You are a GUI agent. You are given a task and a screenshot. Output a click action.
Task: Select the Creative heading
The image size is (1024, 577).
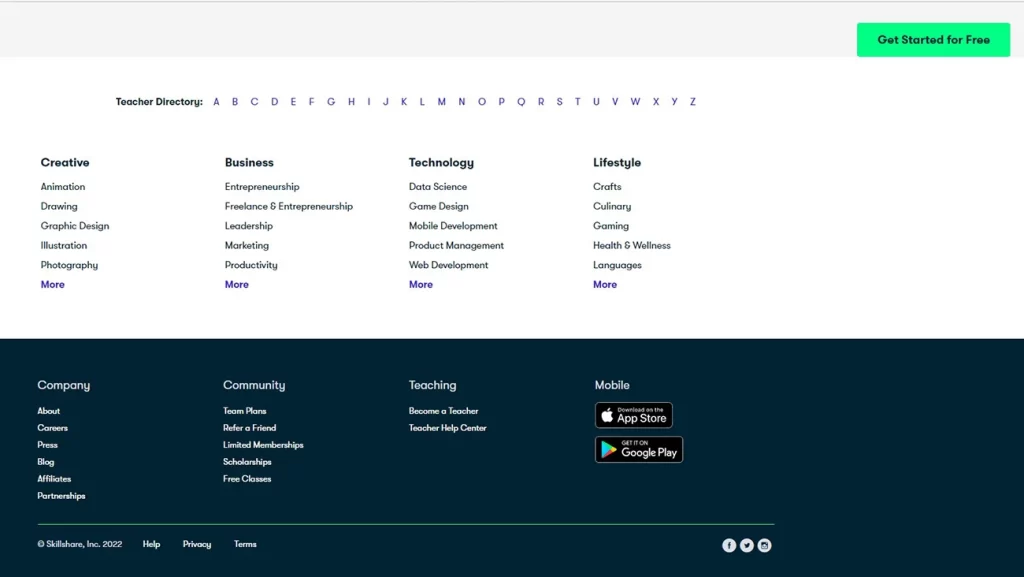point(65,163)
